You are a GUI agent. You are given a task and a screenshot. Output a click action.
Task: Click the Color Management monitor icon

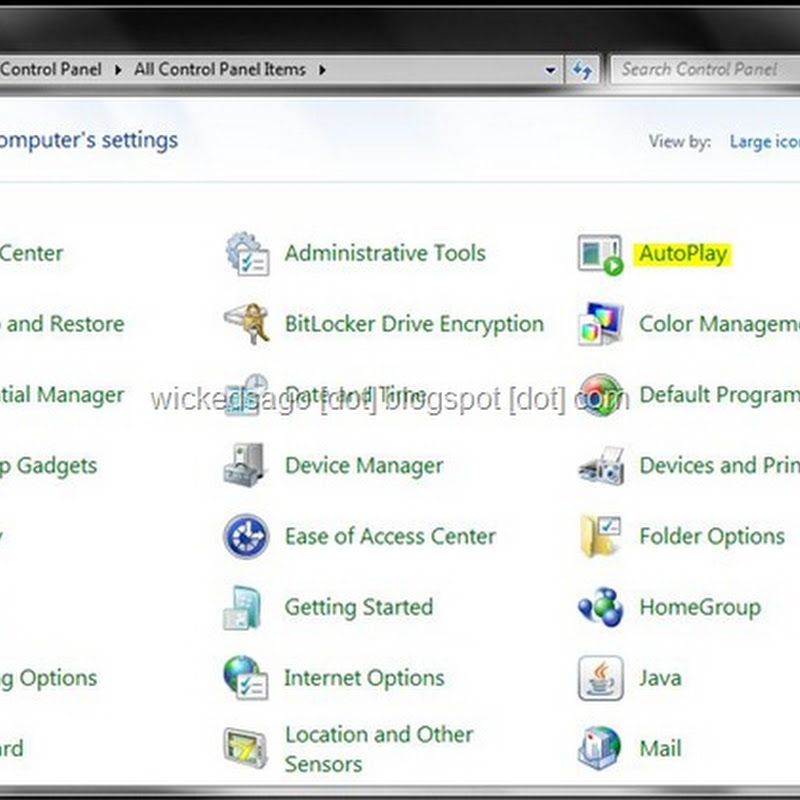pos(601,324)
